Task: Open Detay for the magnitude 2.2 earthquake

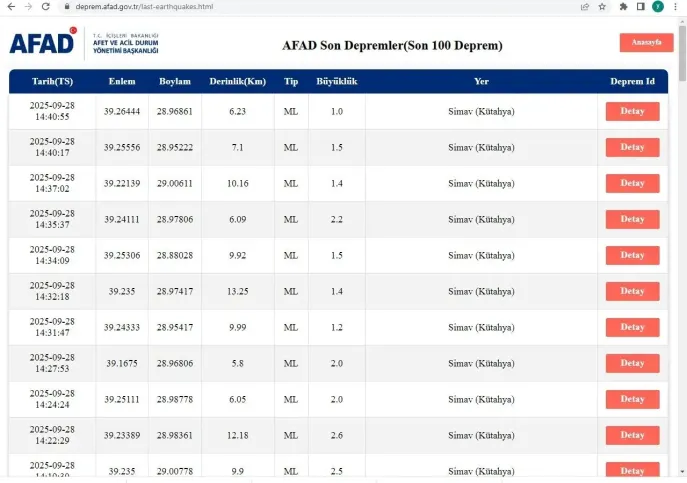Action: click(632, 219)
